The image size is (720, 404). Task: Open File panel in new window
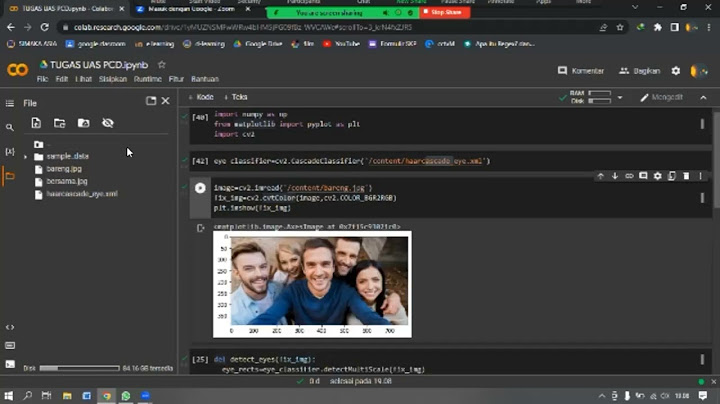pos(151,101)
